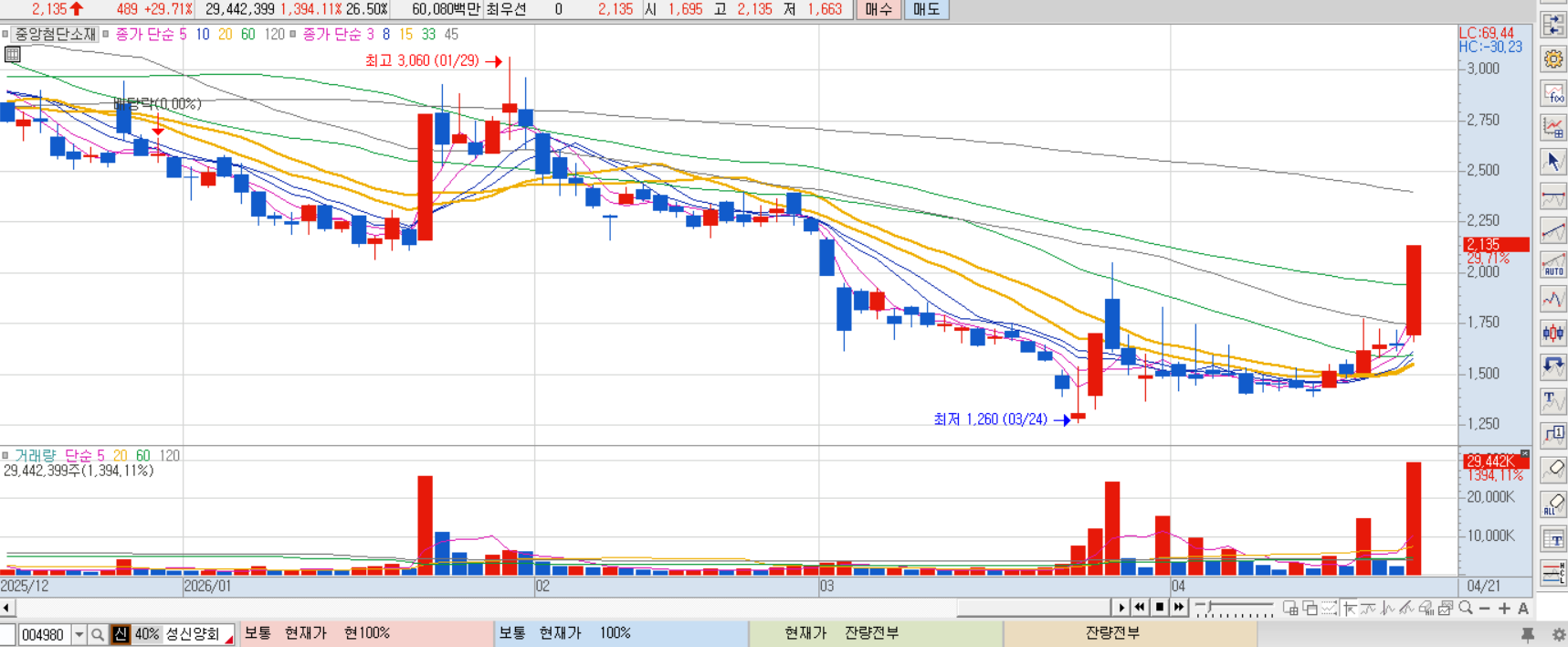Click the 40% margin rate label
This screenshot has width=1568, height=647.
pos(146,634)
